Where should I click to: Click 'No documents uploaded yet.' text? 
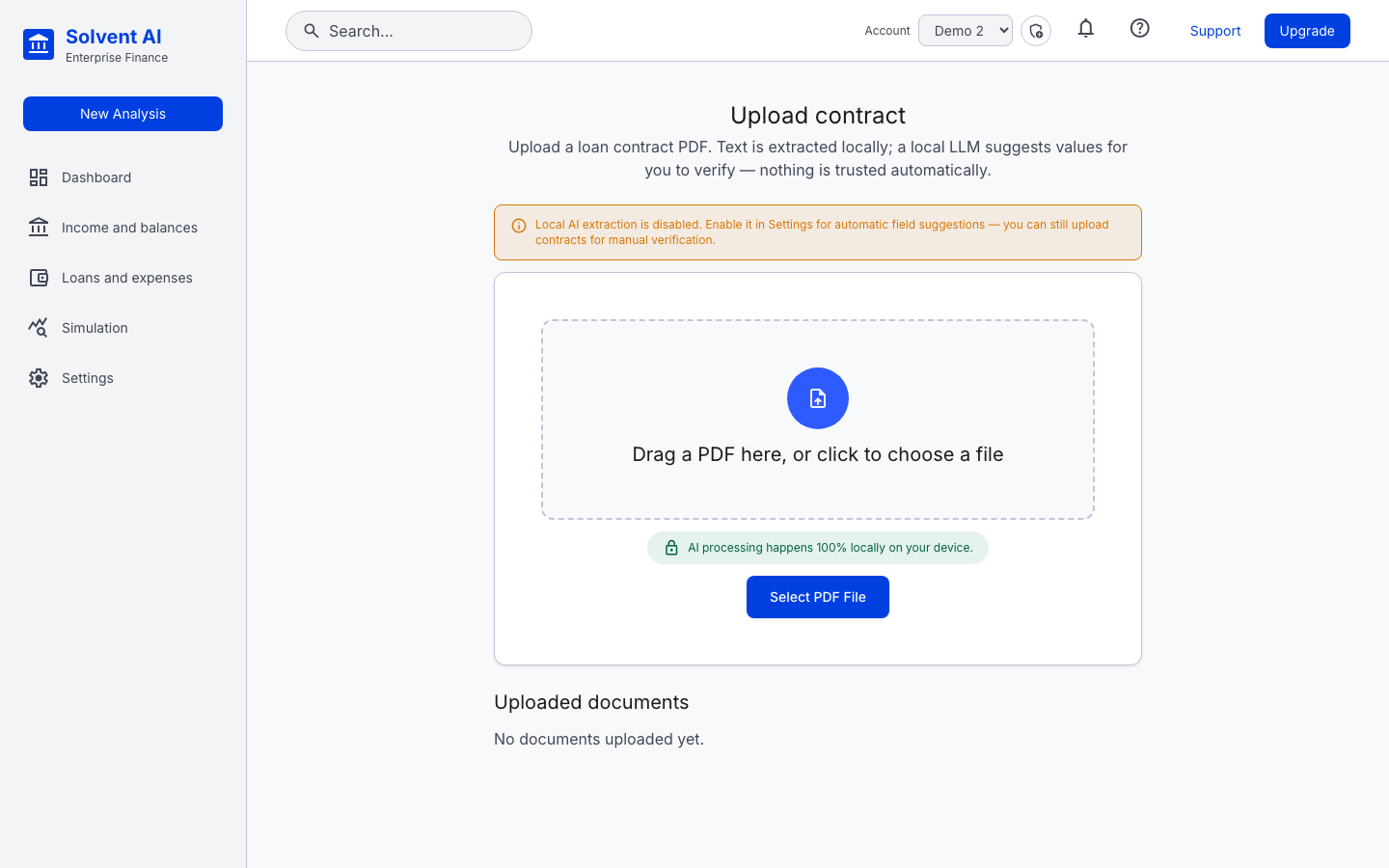coord(599,739)
